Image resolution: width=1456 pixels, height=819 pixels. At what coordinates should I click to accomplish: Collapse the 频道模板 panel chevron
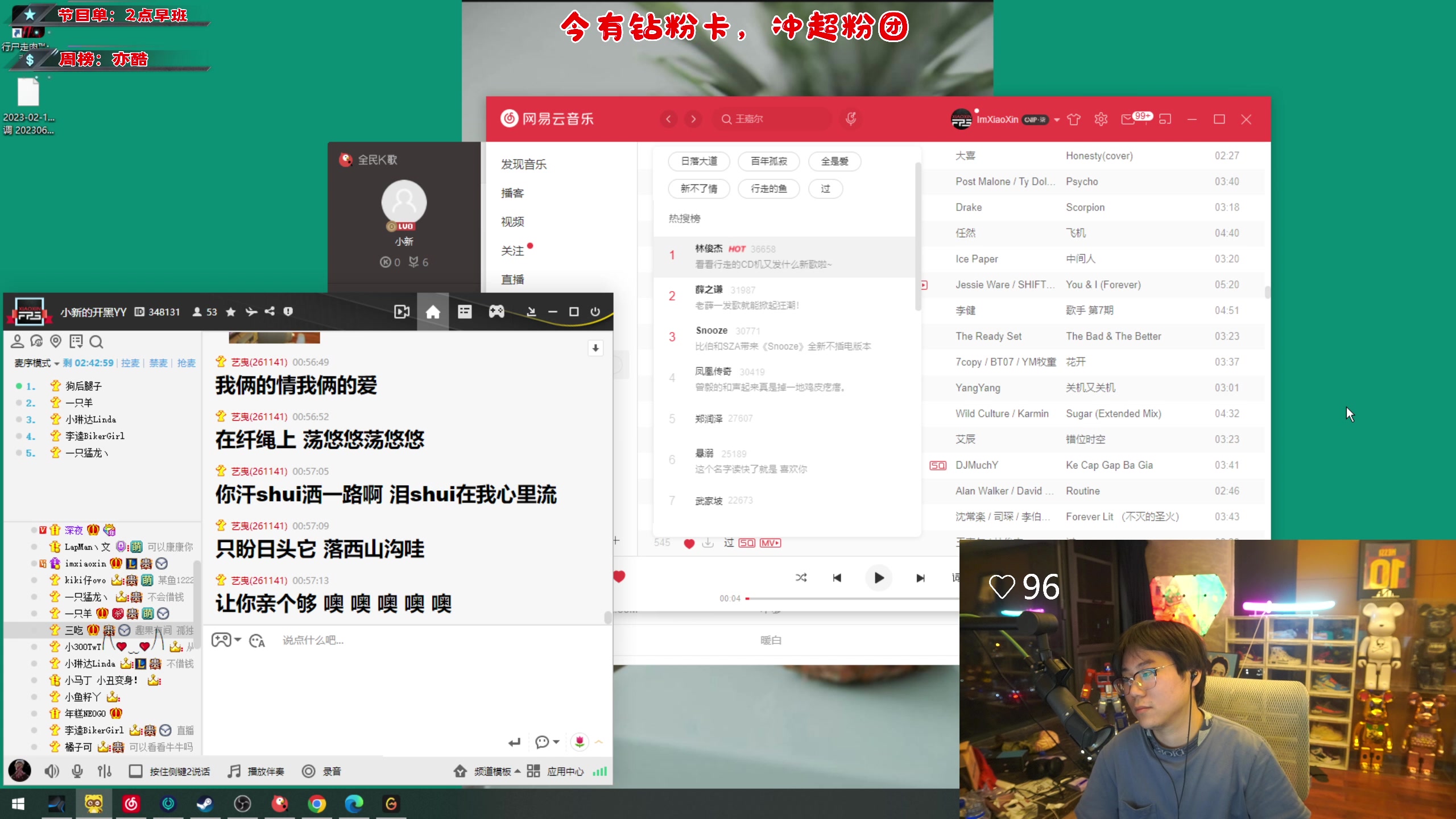[x=516, y=771]
